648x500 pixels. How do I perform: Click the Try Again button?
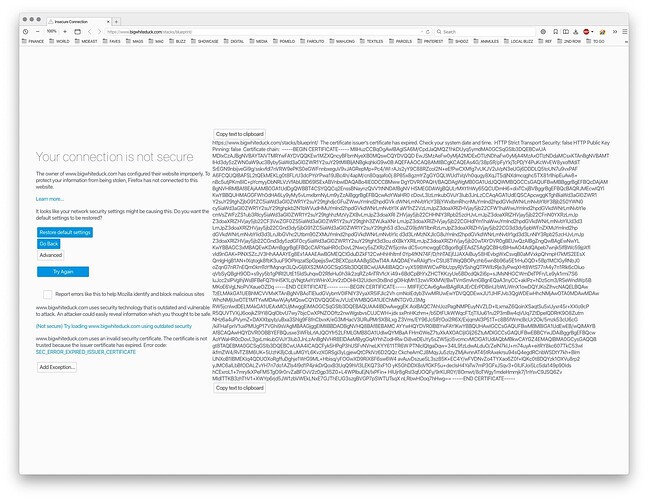[63, 271]
